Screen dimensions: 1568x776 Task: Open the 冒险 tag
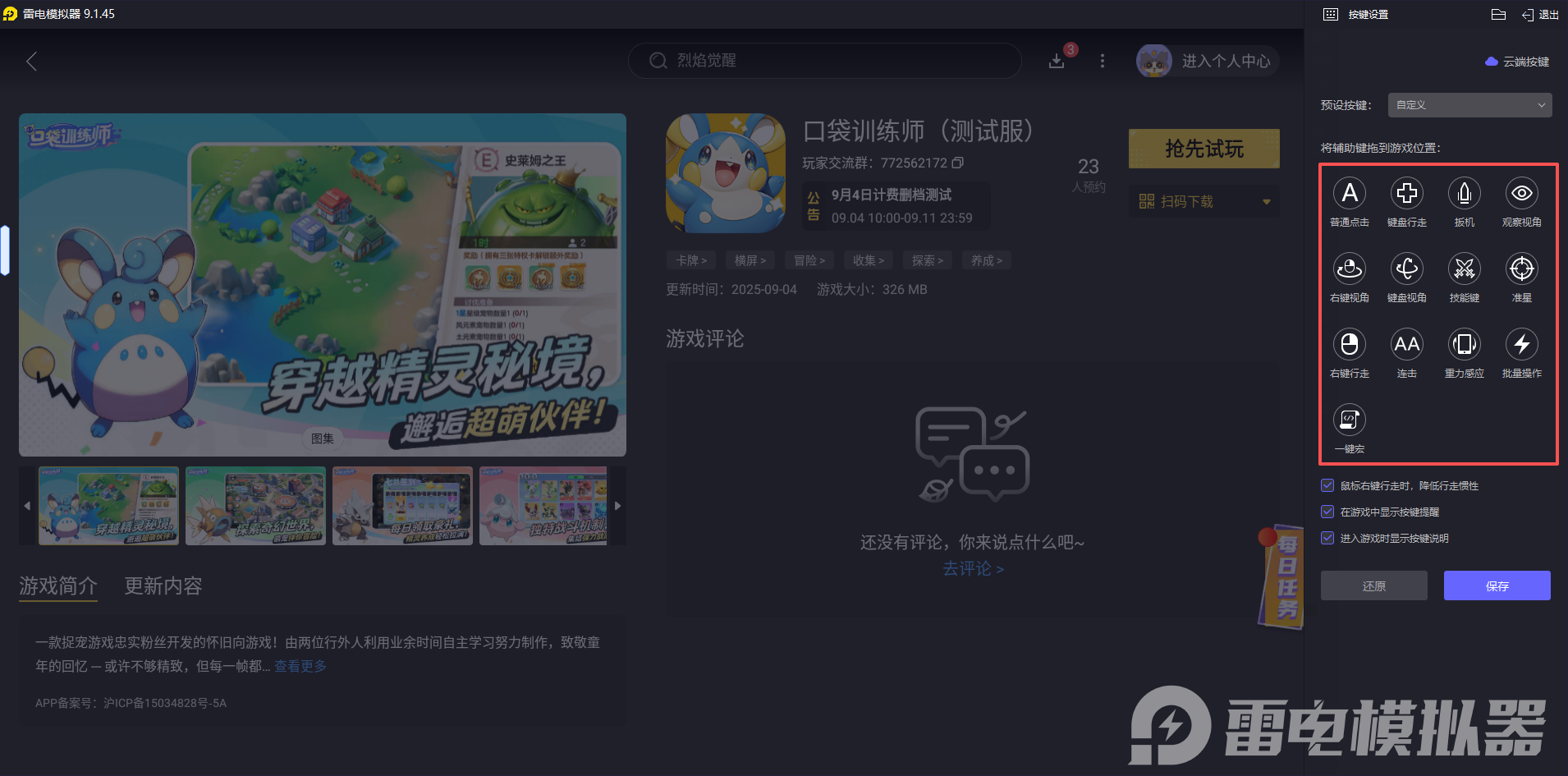[x=809, y=260]
